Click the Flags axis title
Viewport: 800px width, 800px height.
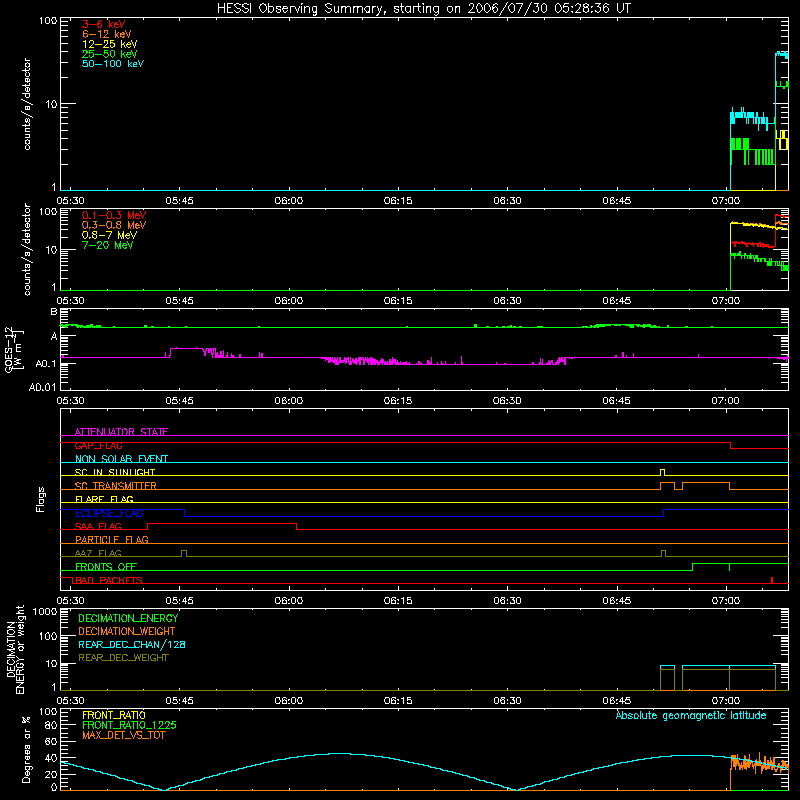[40, 499]
